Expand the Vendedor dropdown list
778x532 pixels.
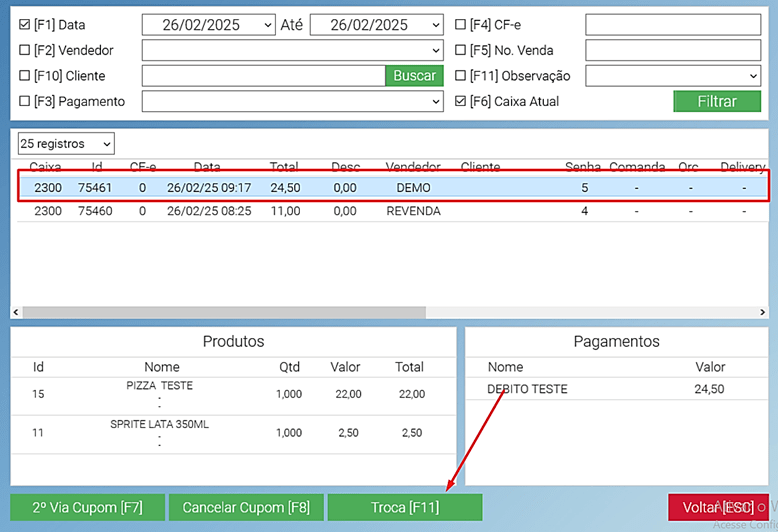click(x=435, y=50)
